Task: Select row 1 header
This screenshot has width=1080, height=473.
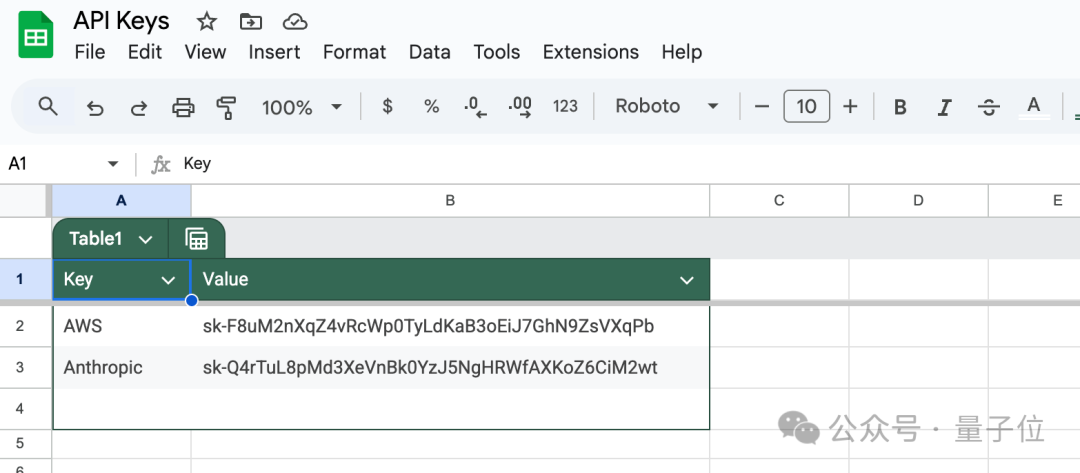Action: point(25,280)
